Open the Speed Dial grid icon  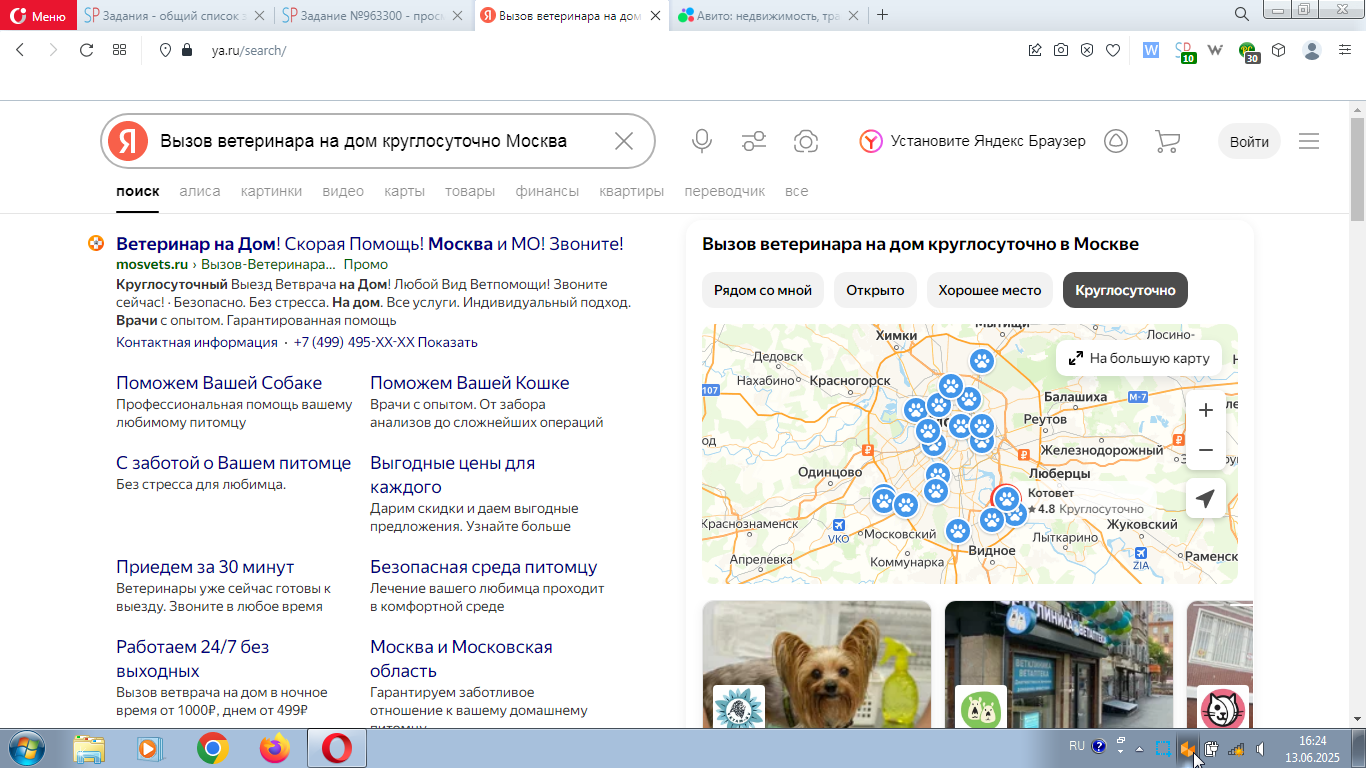point(120,50)
